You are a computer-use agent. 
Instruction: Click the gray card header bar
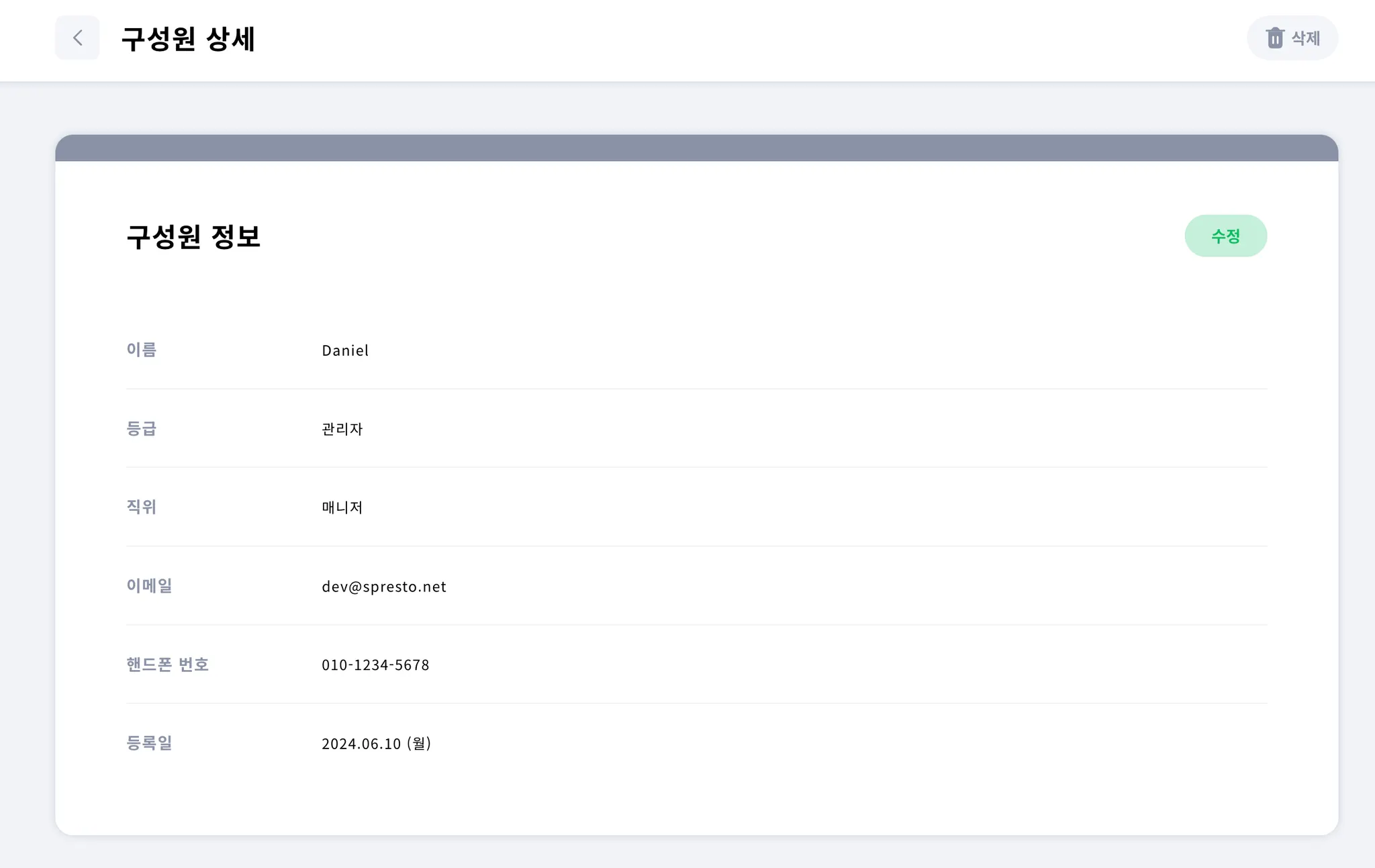(696, 148)
